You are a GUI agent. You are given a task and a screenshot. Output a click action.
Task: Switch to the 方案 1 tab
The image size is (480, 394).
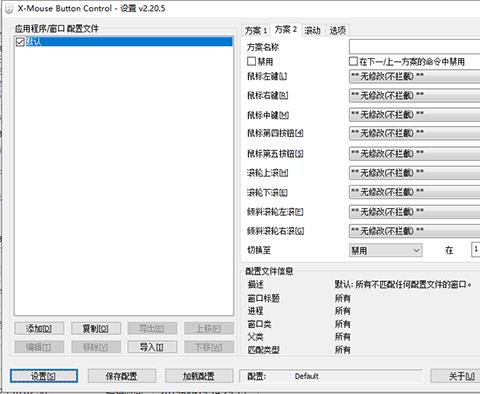[x=256, y=31]
